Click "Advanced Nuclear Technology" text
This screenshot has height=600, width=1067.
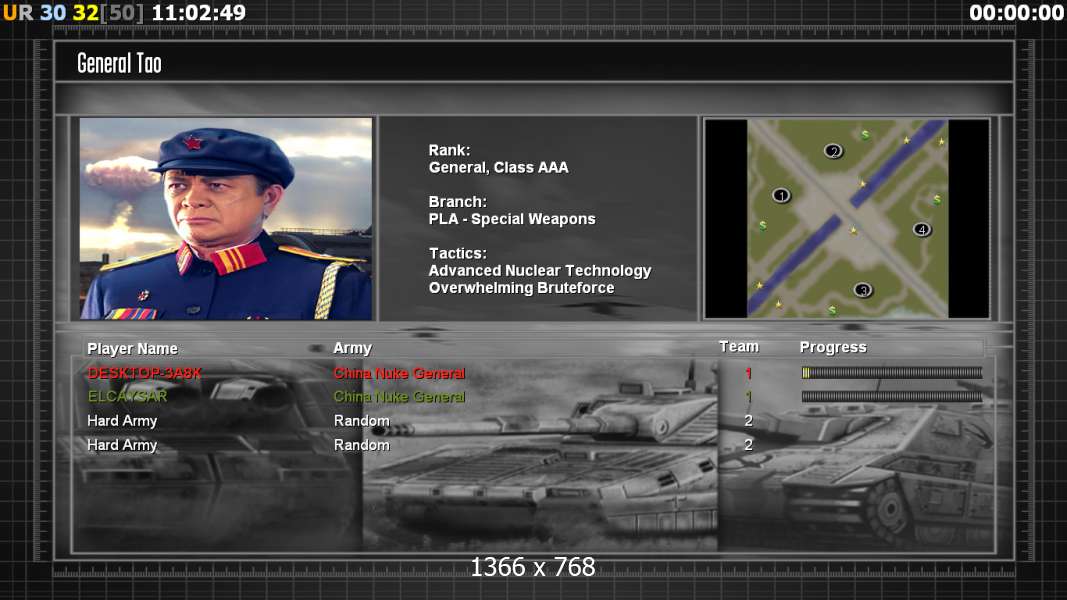(x=540, y=271)
